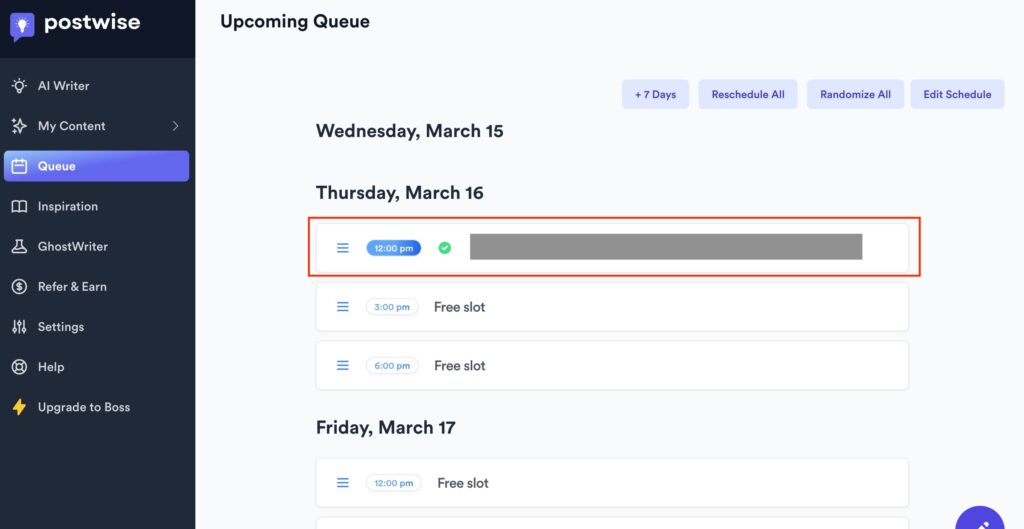The image size is (1024, 529).
Task: Click the GhostWriter flask icon
Action: [x=19, y=247]
